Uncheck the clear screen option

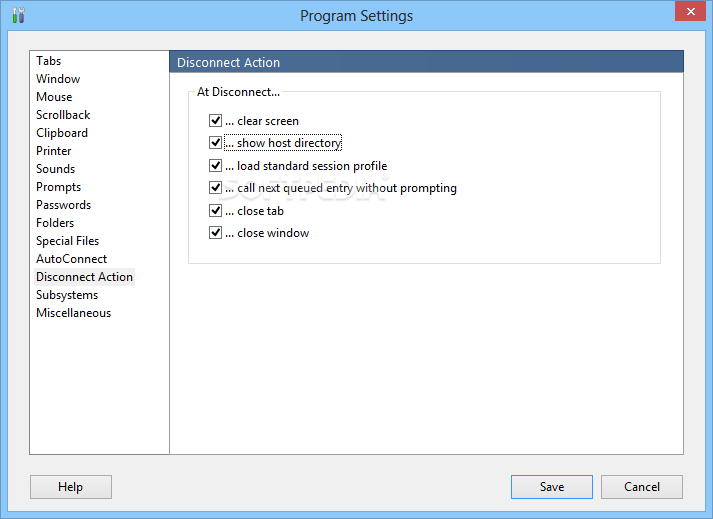pos(216,121)
